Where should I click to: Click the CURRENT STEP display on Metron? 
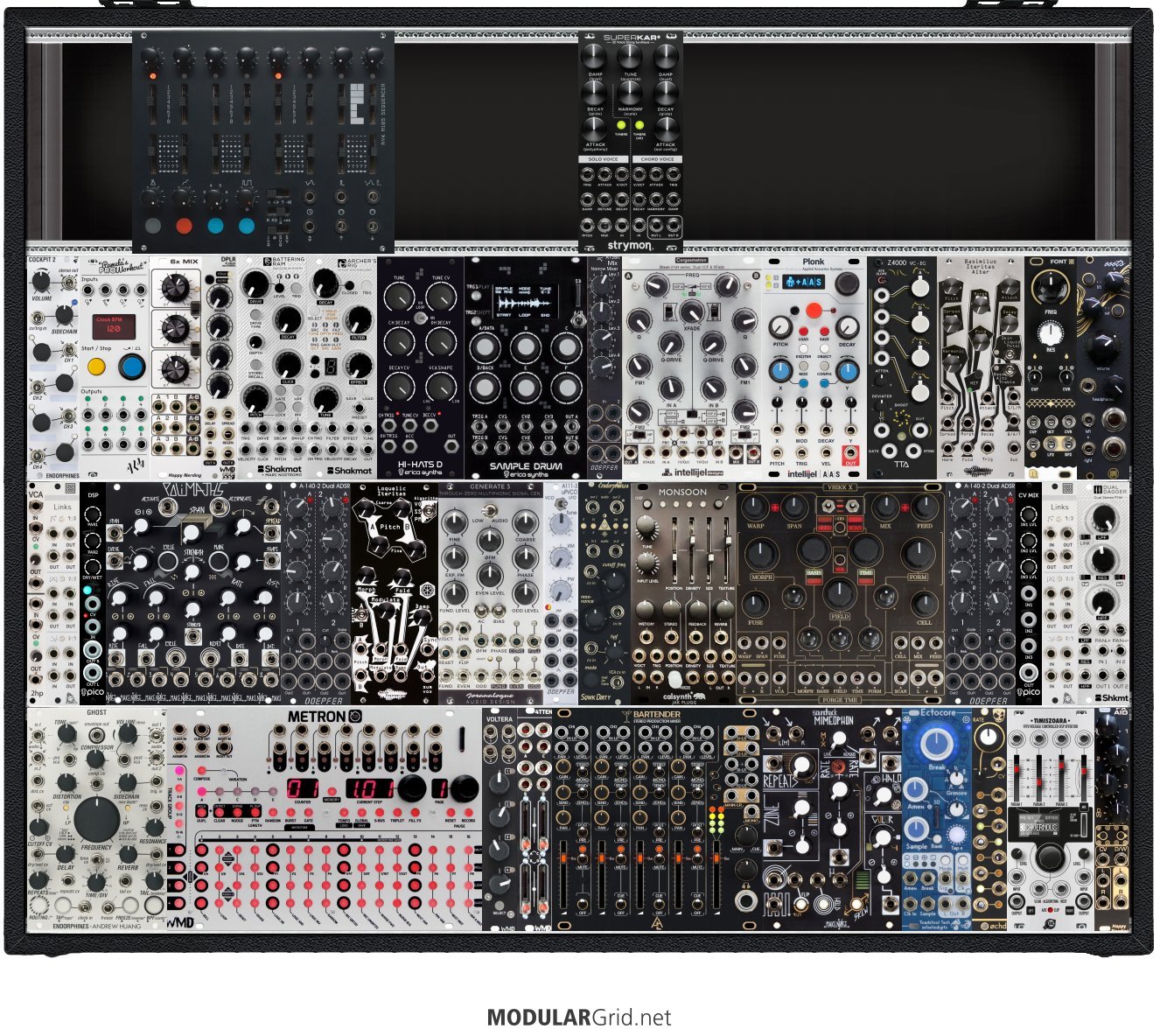370,789
